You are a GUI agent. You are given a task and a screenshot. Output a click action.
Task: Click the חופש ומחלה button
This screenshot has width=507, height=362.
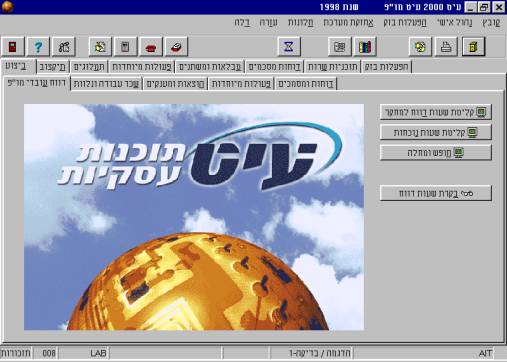click(435, 153)
